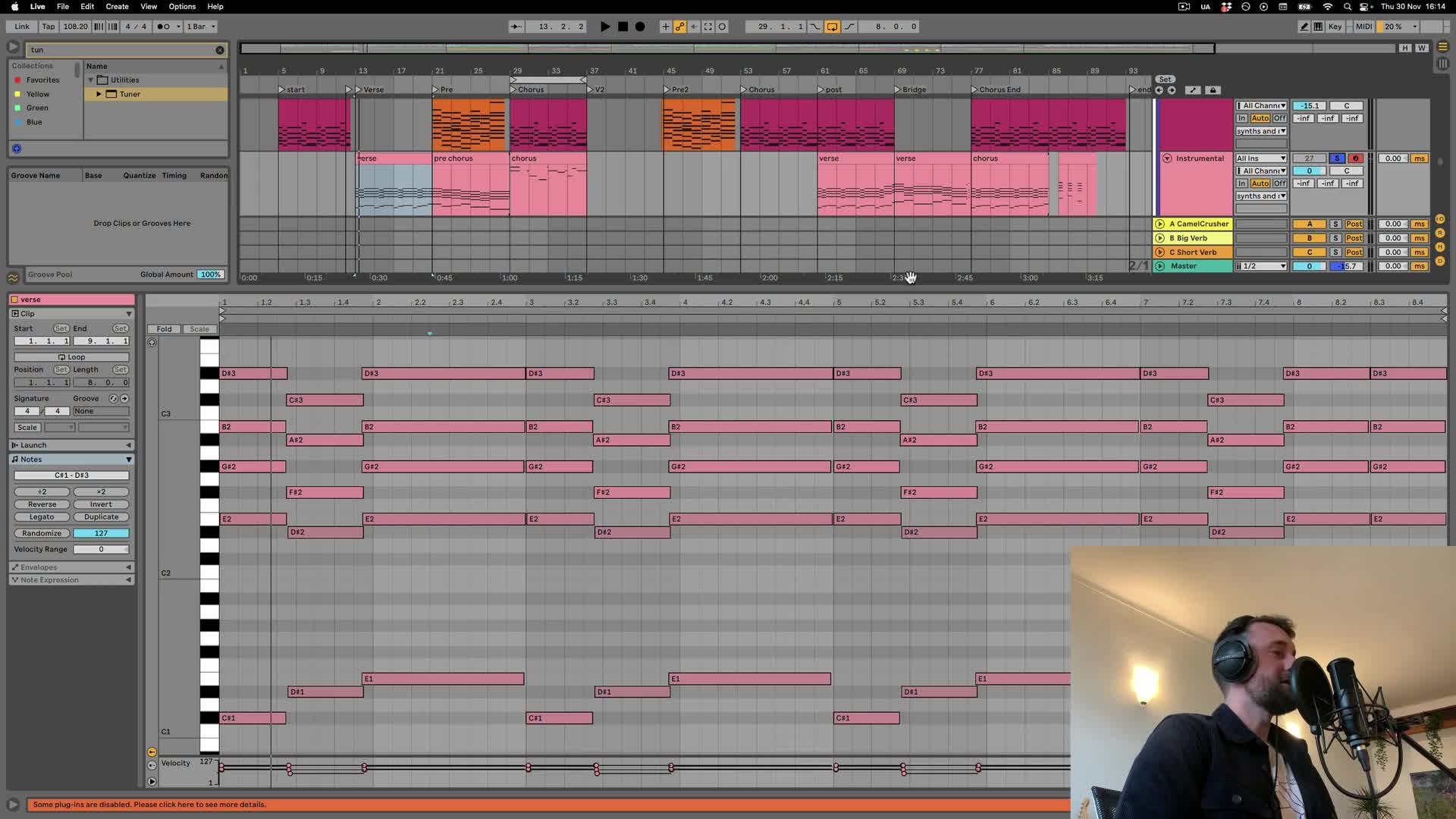Click the Stop transport button

click(623, 27)
